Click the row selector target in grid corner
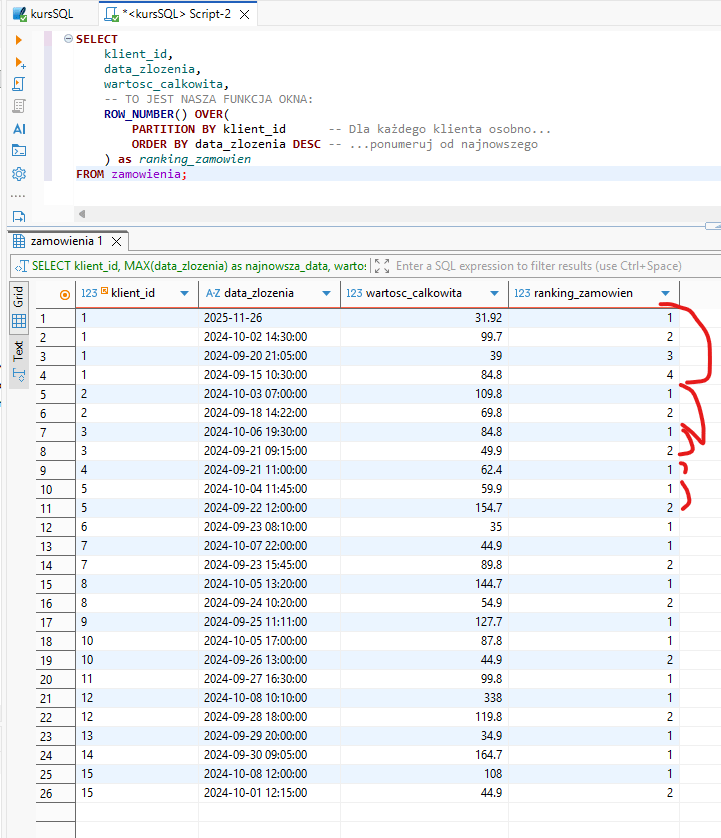 click(65, 294)
